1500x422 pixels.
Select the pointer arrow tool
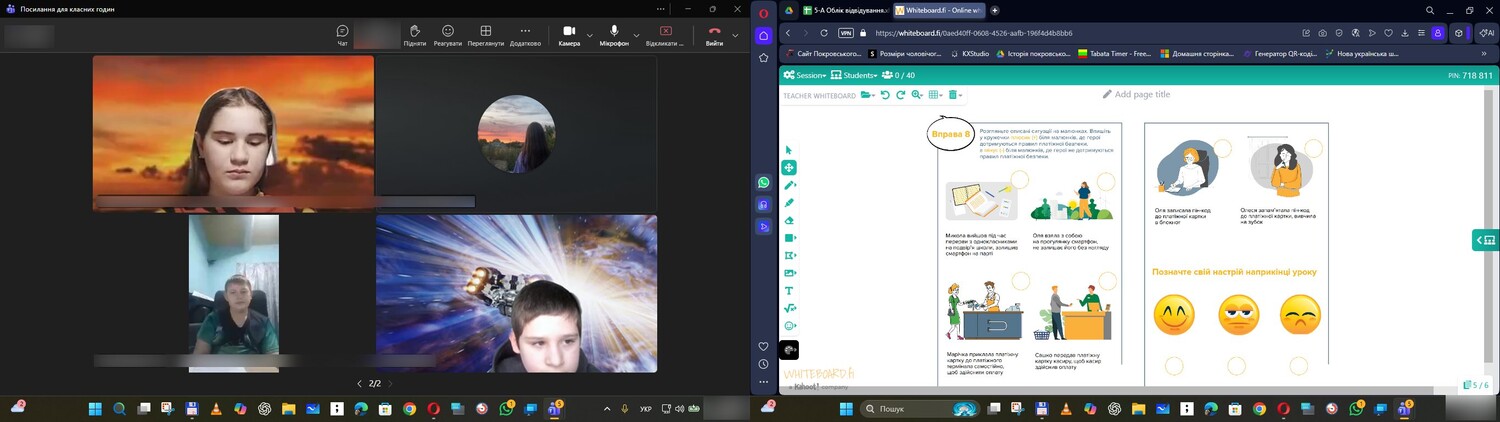(789, 150)
